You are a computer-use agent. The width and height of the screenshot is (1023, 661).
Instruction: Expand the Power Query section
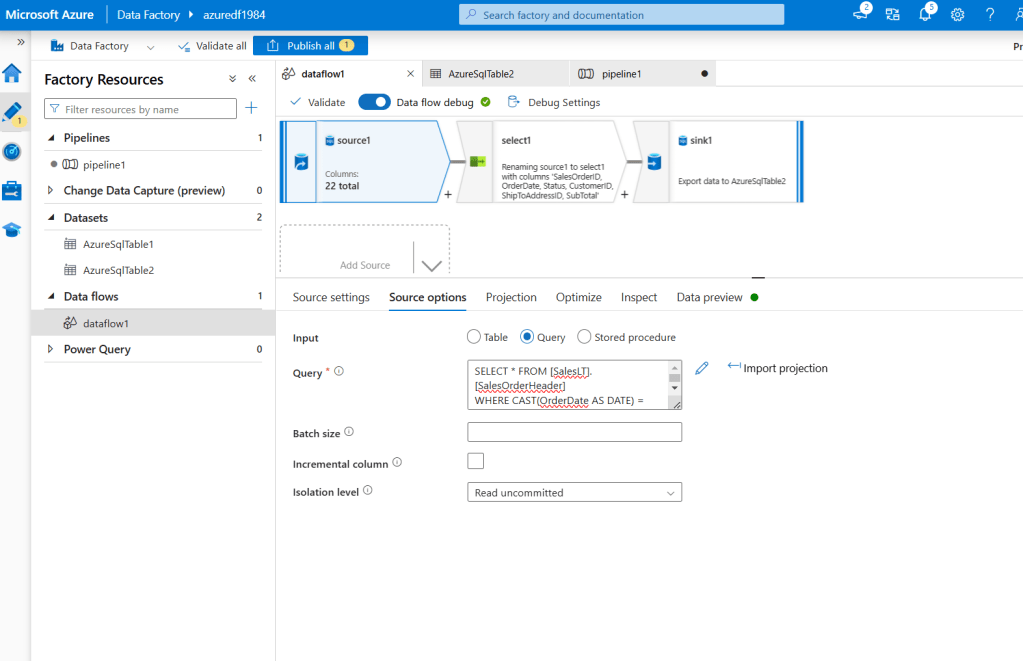tap(52, 349)
